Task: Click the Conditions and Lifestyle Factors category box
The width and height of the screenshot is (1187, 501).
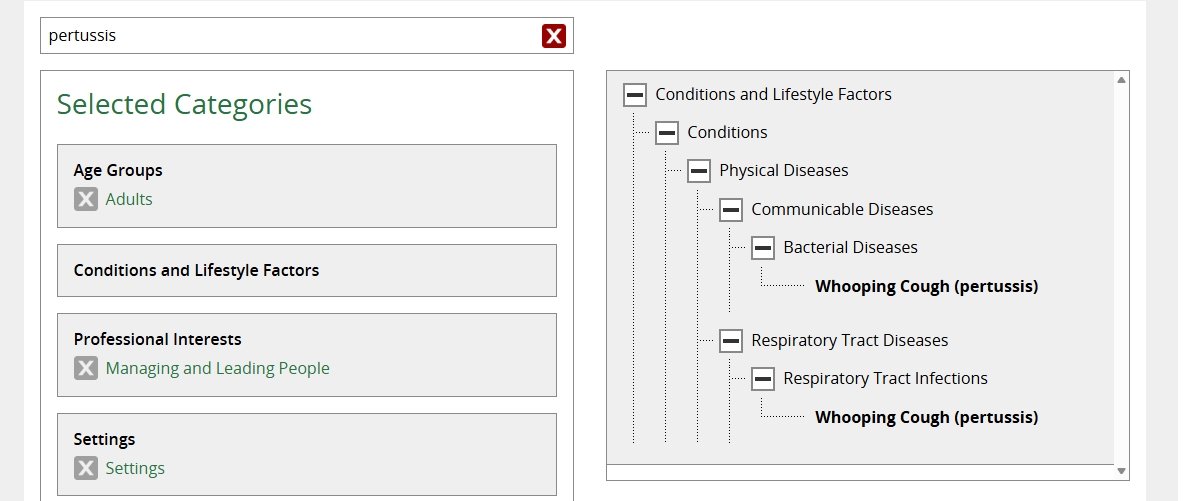Action: 306,271
